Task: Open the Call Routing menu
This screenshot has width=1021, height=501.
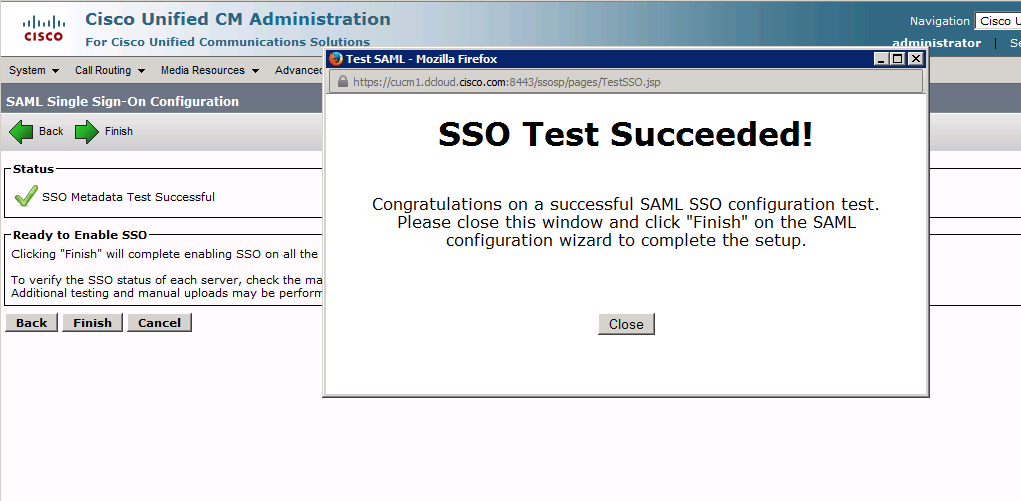Action: 109,70
